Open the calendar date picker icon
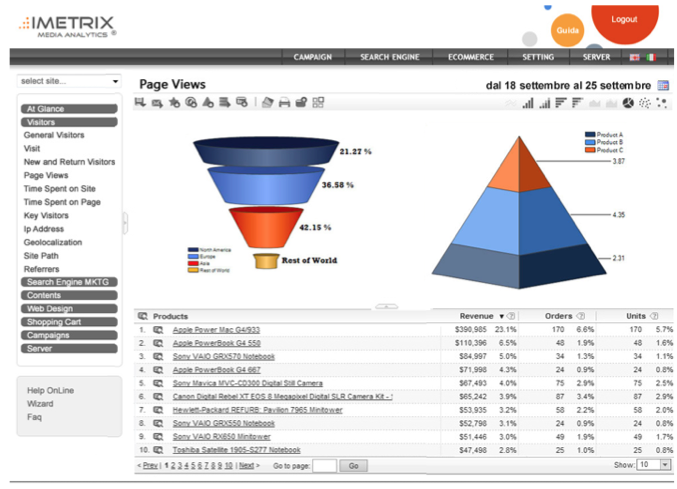This screenshot has width=677, height=489. [x=663, y=85]
